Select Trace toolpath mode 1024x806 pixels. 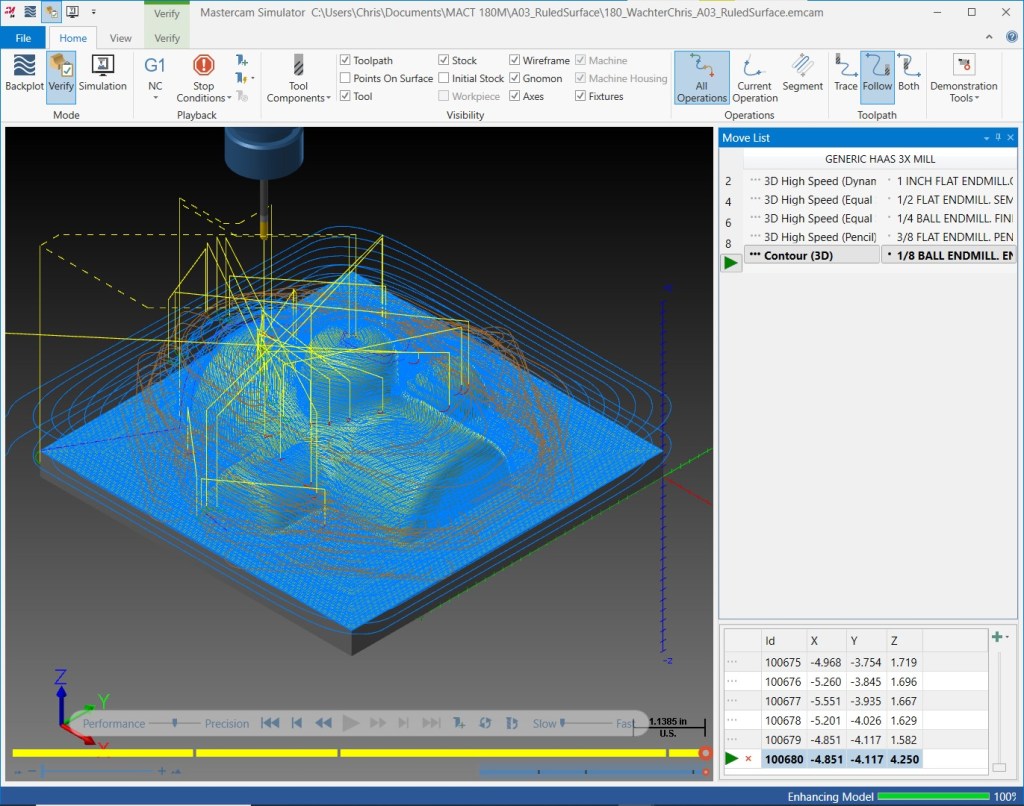click(845, 73)
